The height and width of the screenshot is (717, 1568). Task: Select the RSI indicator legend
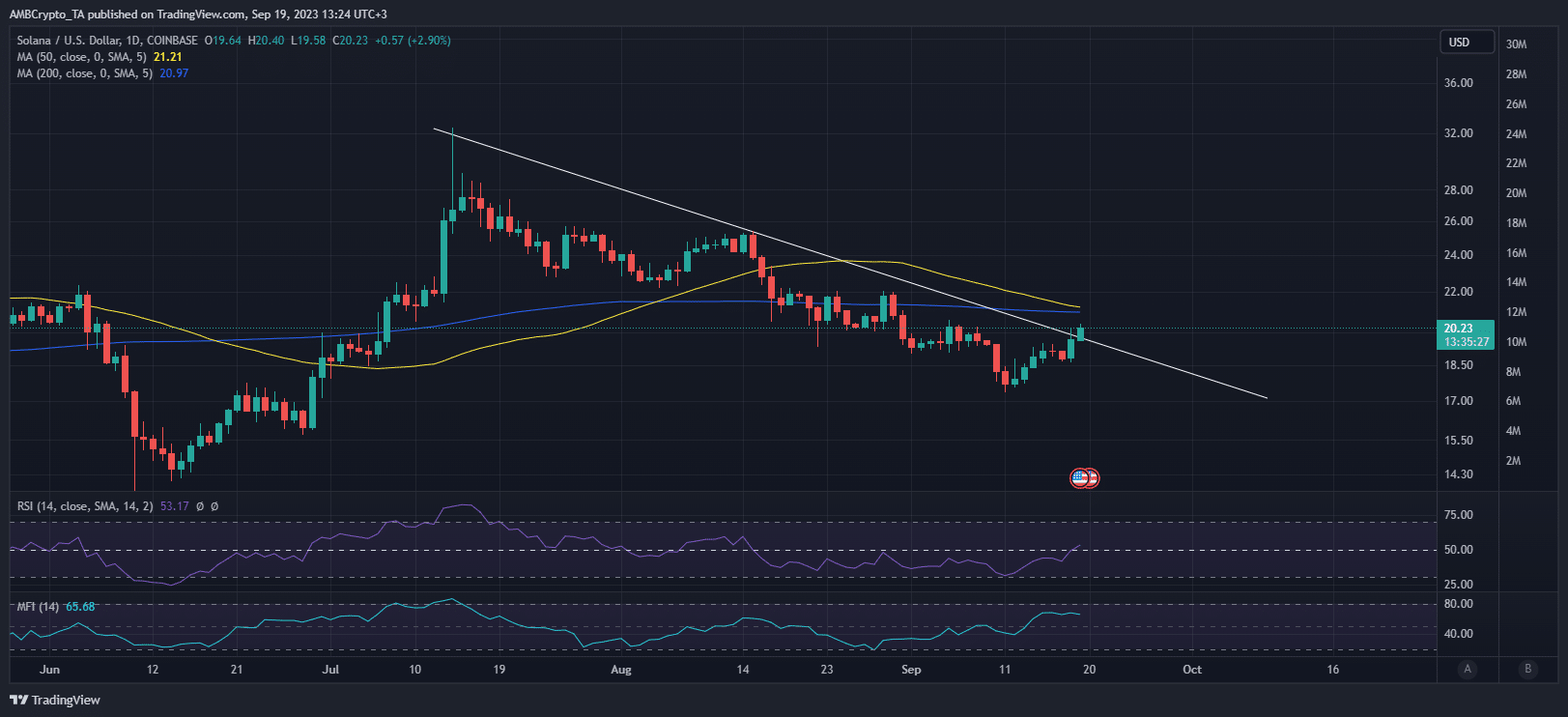click(85, 506)
